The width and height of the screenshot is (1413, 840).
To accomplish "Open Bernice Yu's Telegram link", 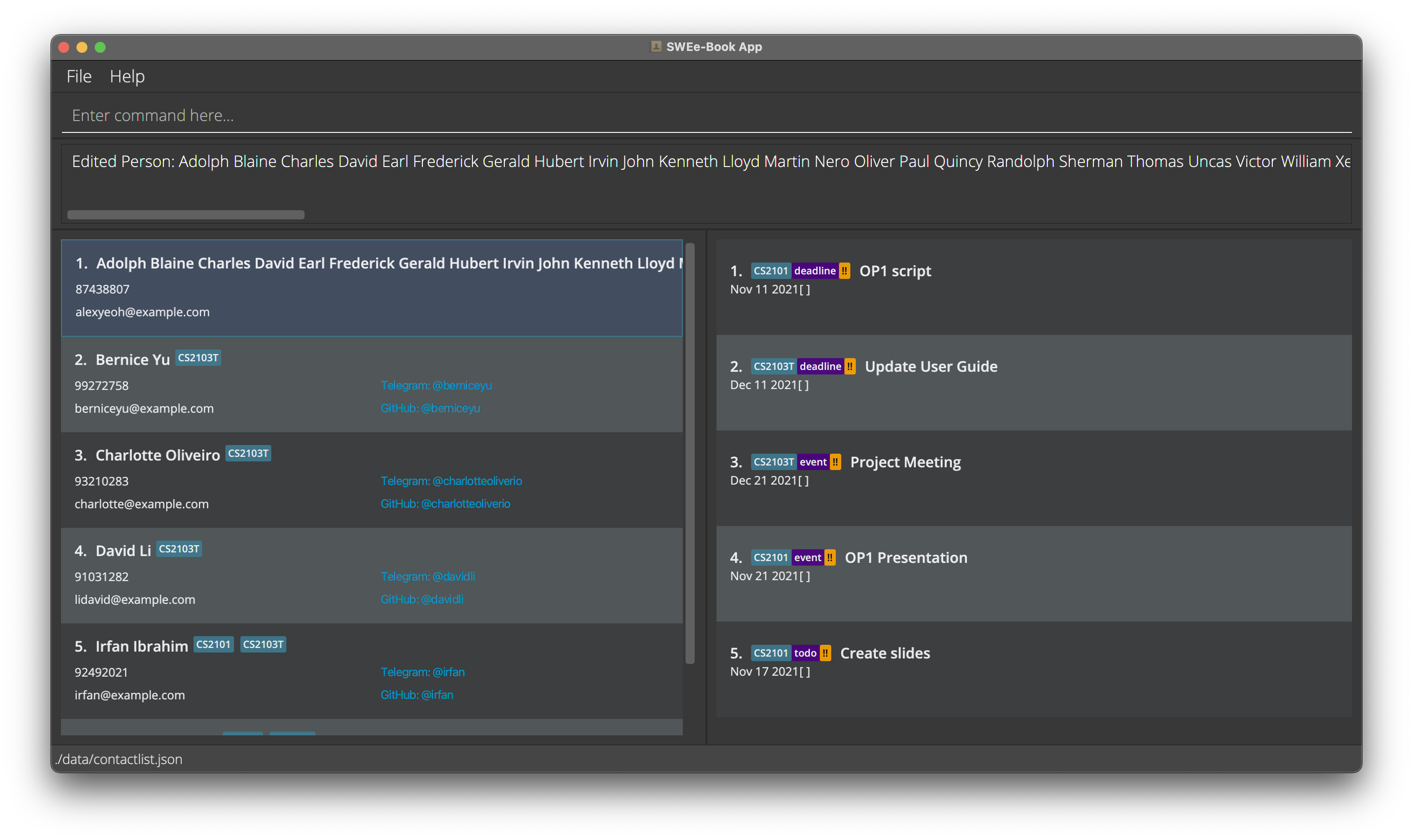I will point(436,385).
